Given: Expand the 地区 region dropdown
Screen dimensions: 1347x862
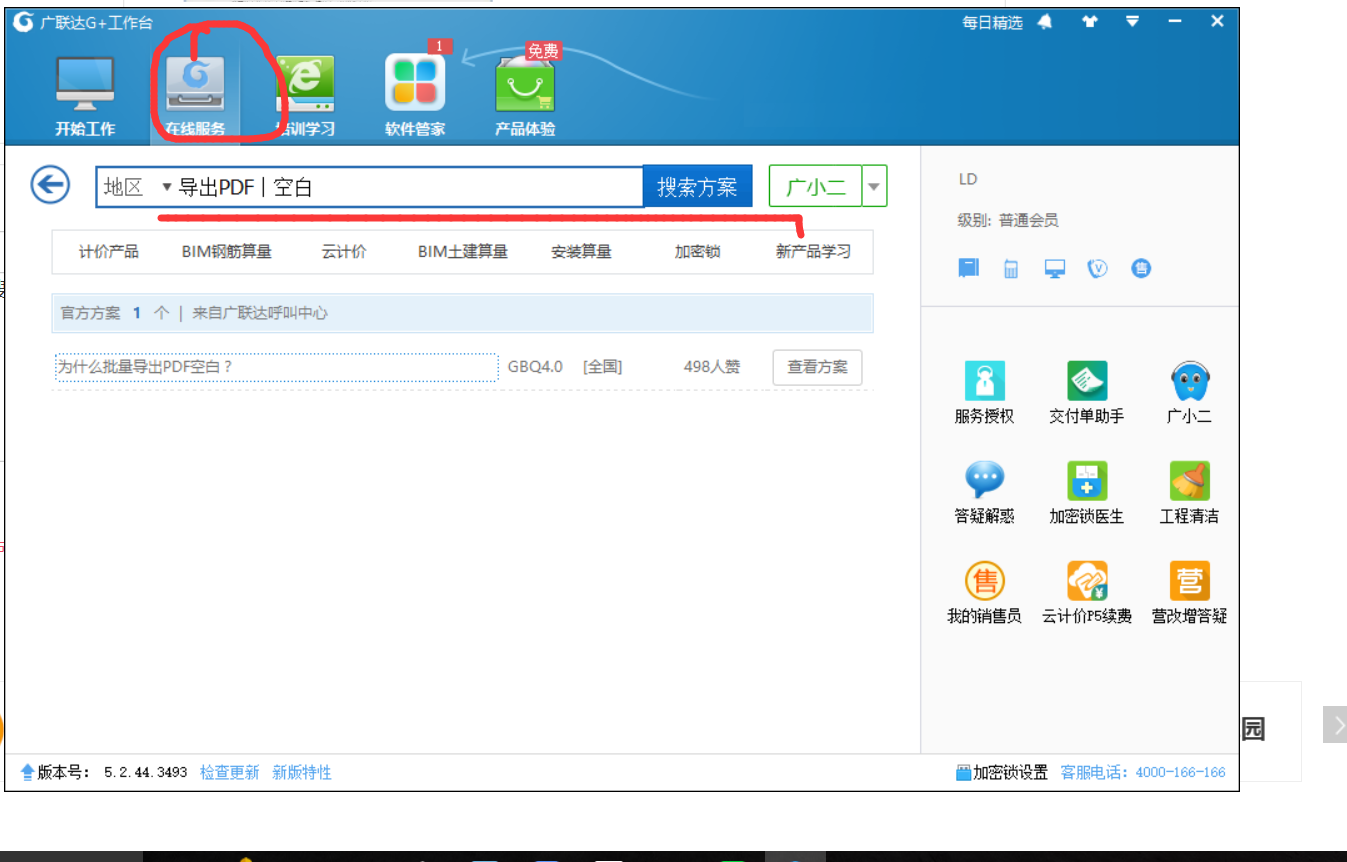Looking at the screenshot, I should tap(137, 187).
